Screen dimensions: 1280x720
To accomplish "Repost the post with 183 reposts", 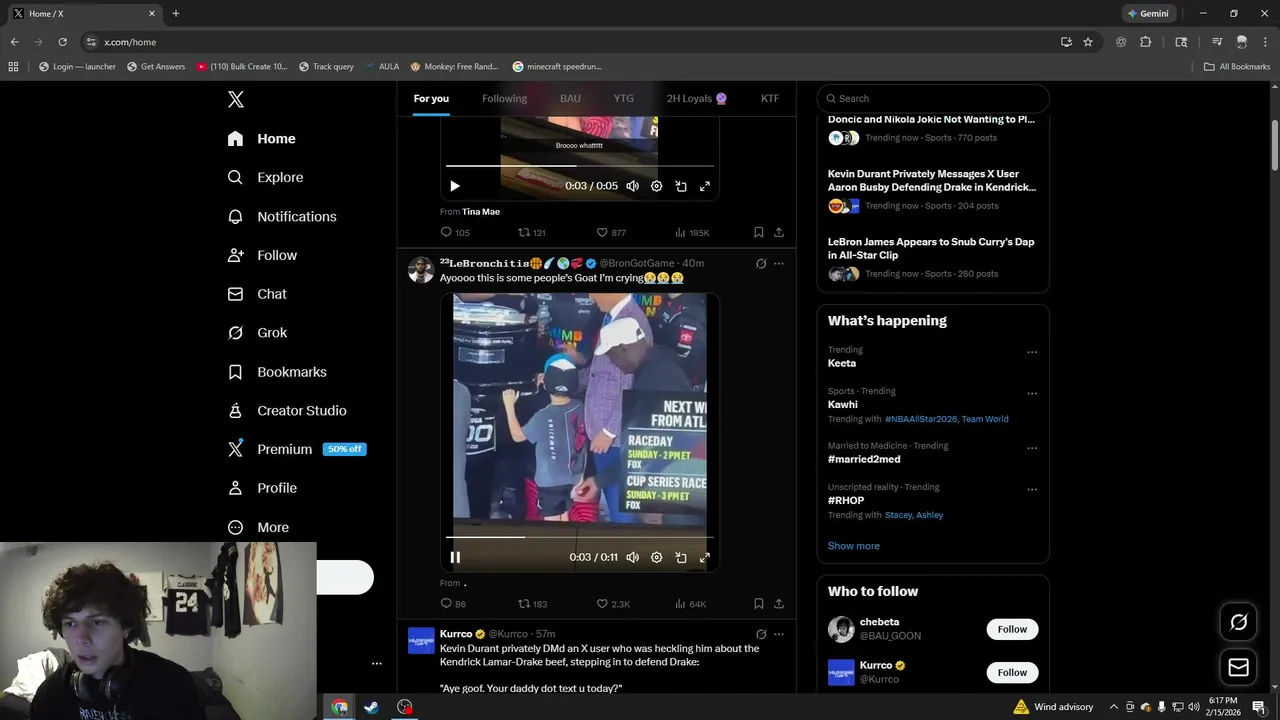I will tap(532, 604).
